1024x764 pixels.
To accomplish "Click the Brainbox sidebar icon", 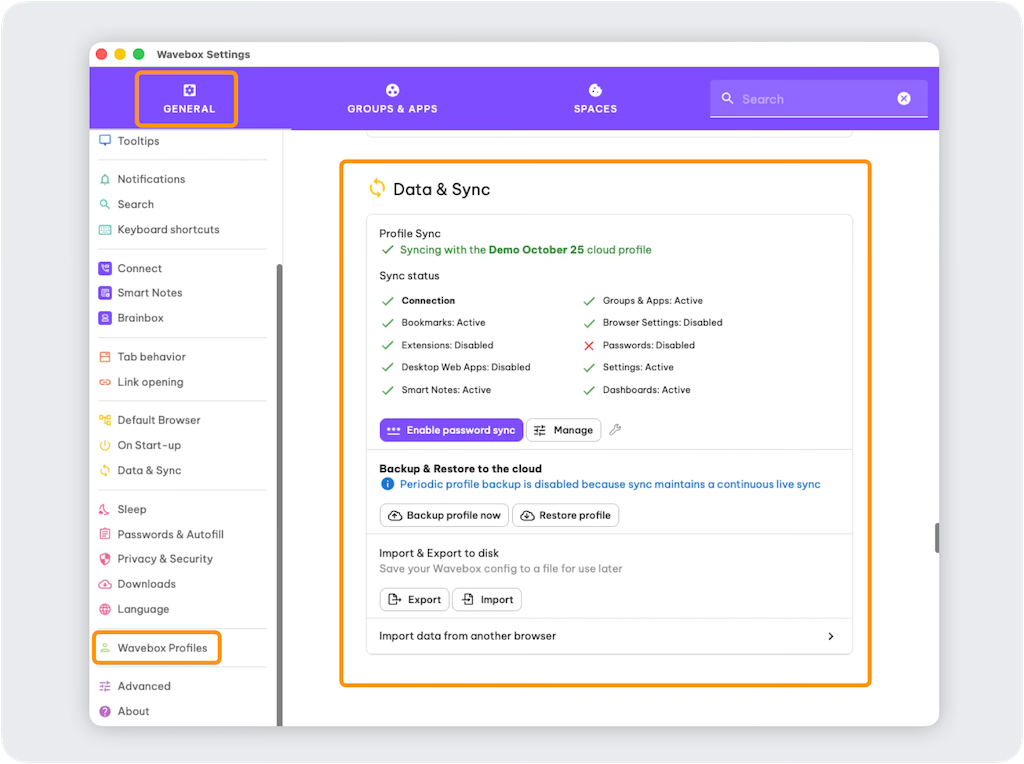I will (105, 318).
